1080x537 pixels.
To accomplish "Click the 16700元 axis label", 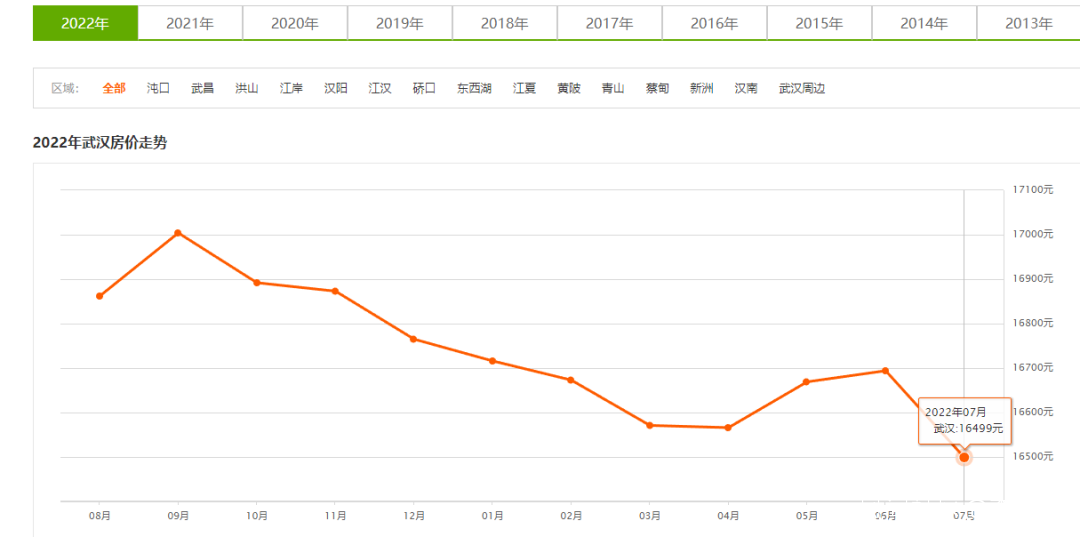I will [1033, 367].
